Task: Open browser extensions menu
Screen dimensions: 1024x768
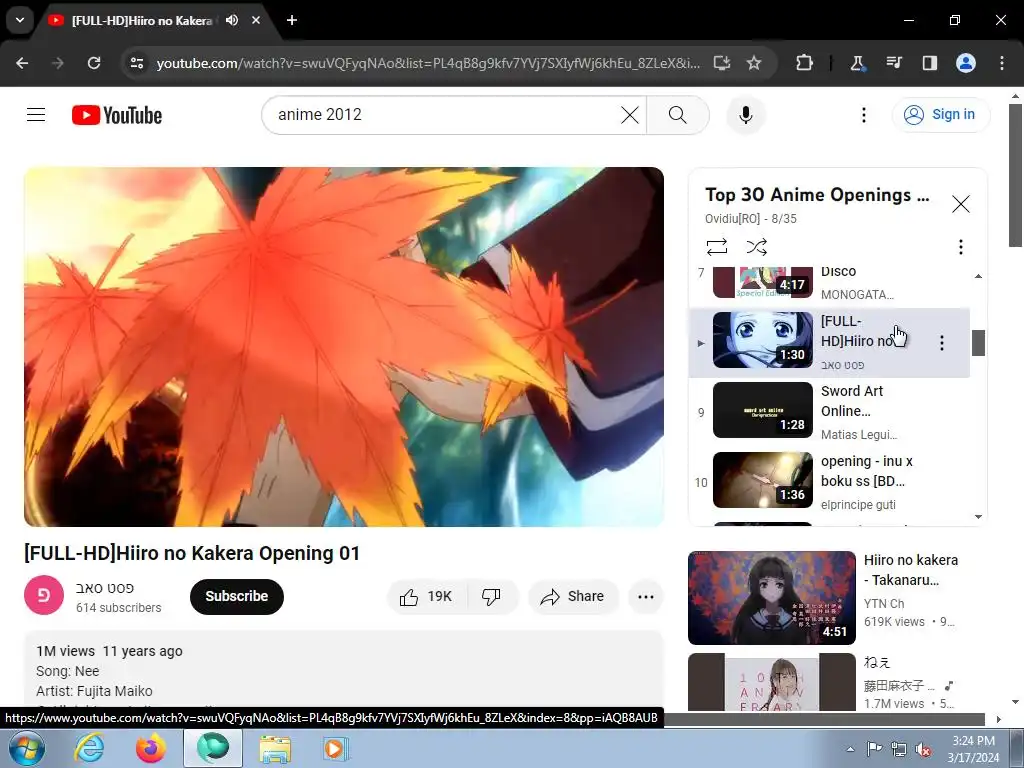Action: click(x=804, y=63)
